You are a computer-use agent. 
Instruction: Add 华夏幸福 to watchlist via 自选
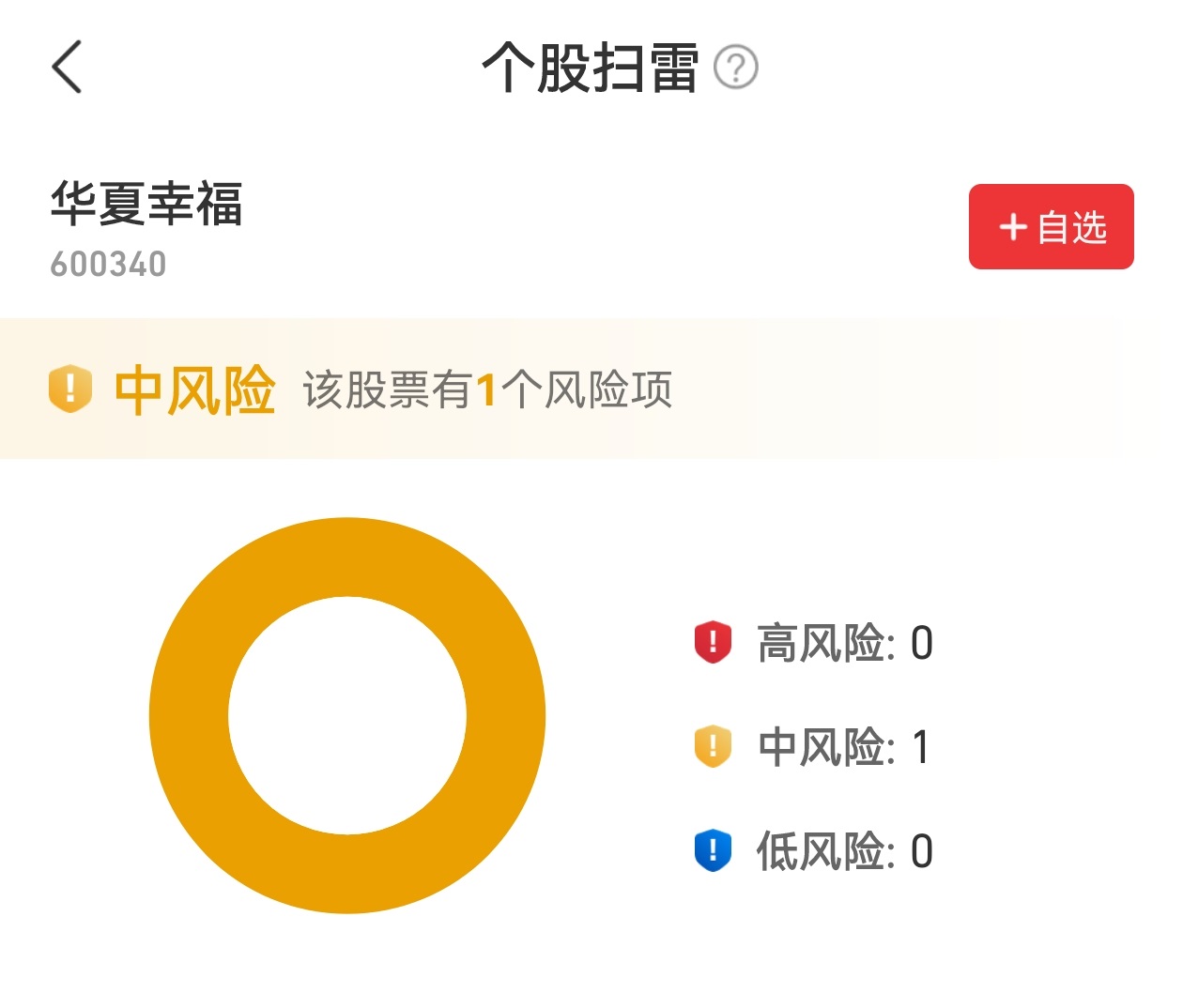[x=1051, y=227]
